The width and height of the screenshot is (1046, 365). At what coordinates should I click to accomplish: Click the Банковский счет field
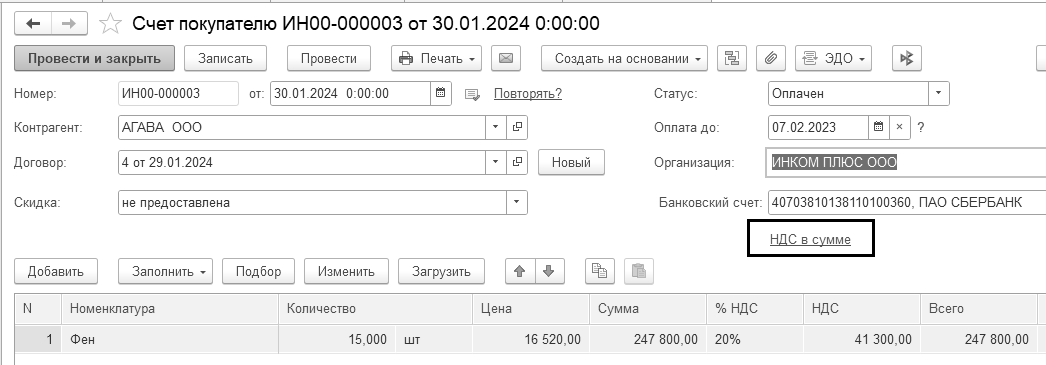point(907,202)
